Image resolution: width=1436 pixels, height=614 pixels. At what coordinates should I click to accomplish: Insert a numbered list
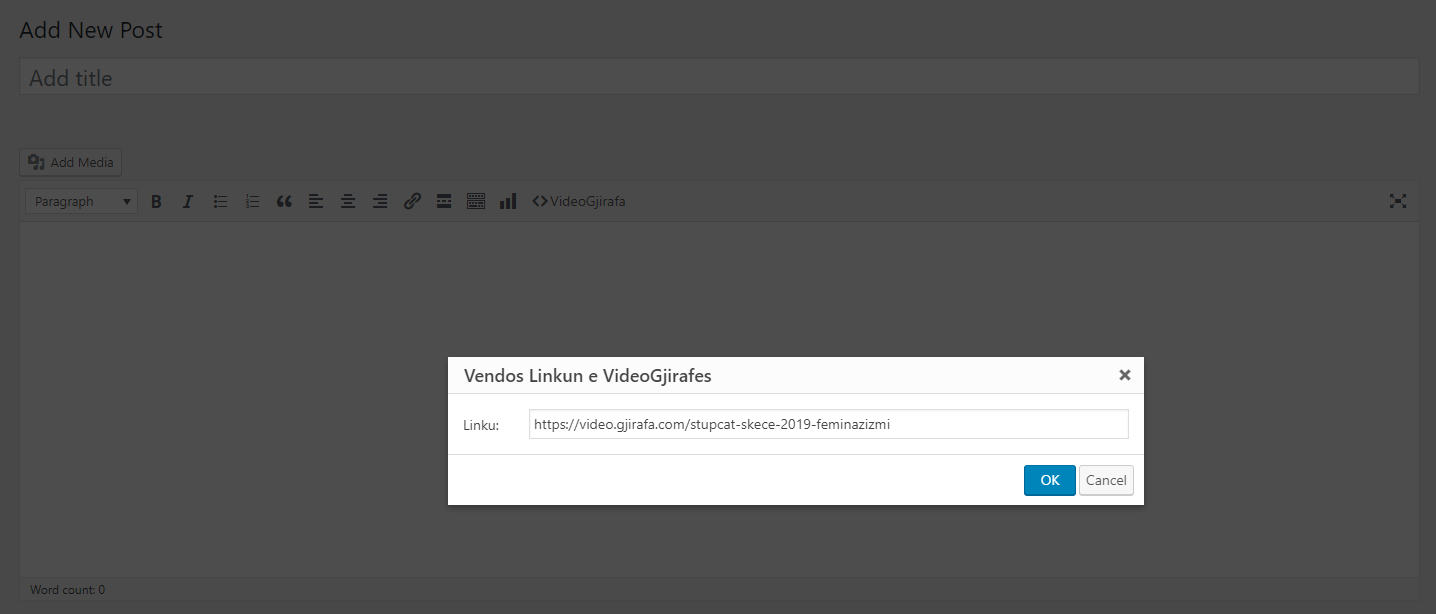pyautogui.click(x=252, y=202)
